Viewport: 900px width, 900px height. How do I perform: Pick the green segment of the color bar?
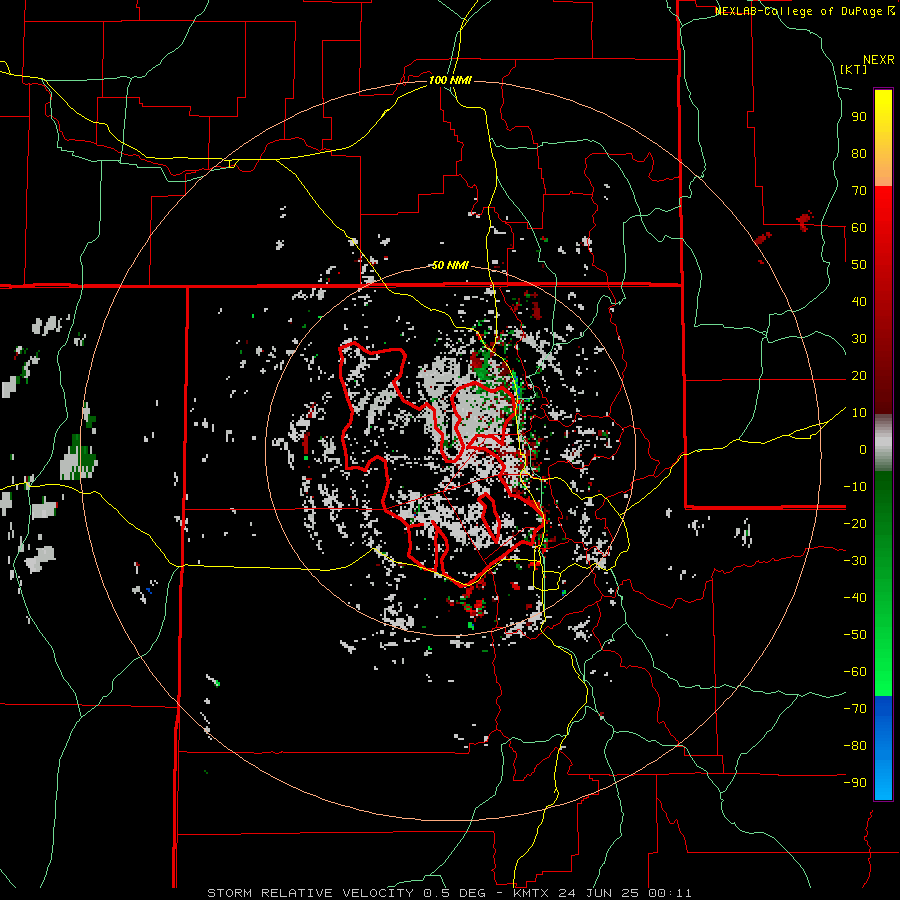[x=883, y=584]
